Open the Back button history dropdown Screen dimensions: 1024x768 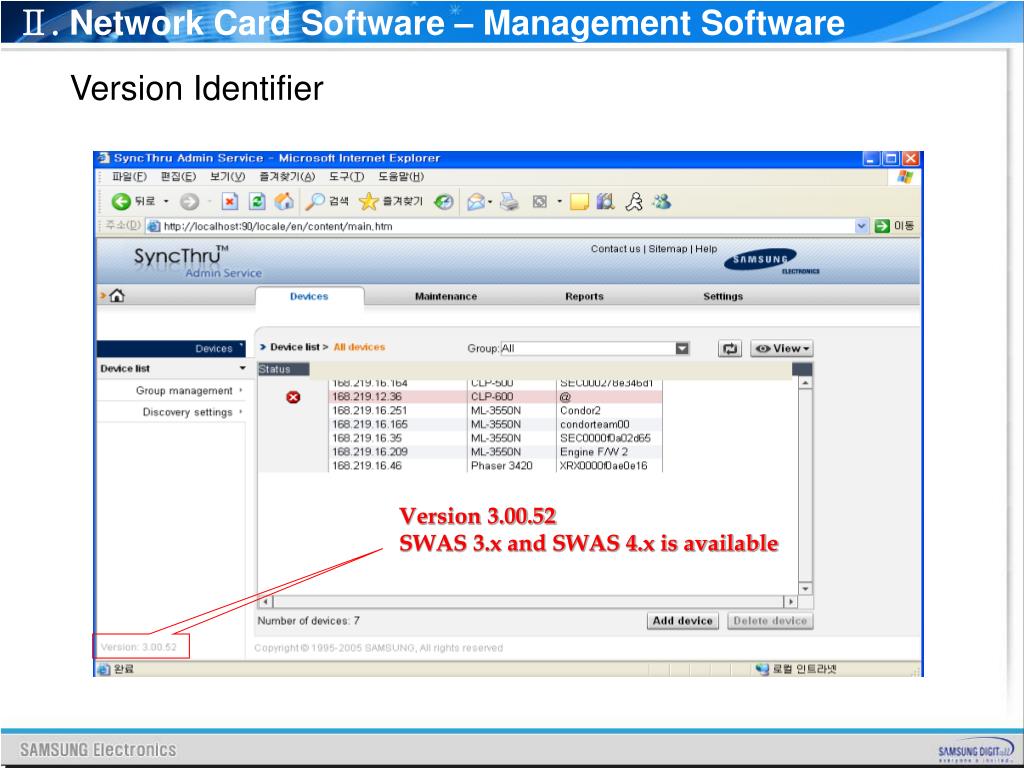coord(166,202)
